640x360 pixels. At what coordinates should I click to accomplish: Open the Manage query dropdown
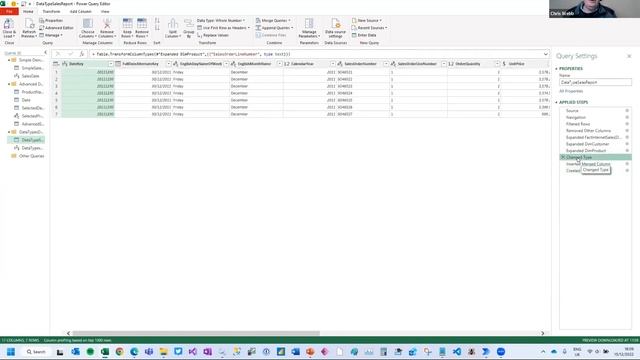(51, 35)
